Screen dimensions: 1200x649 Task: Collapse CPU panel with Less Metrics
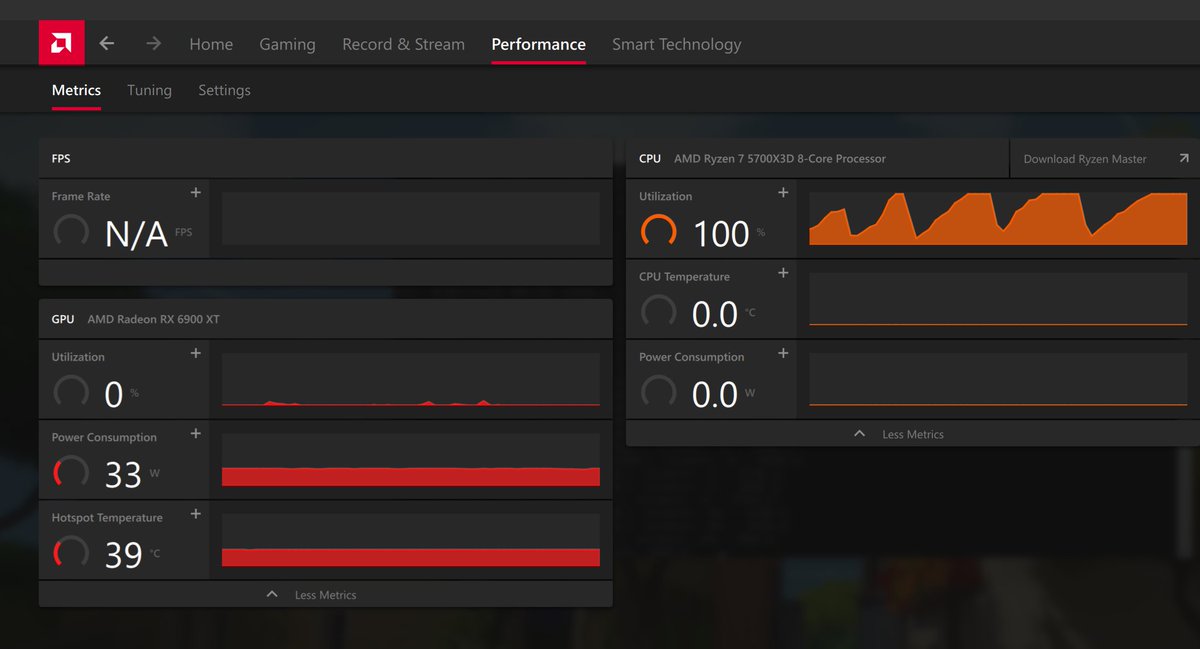(x=912, y=434)
